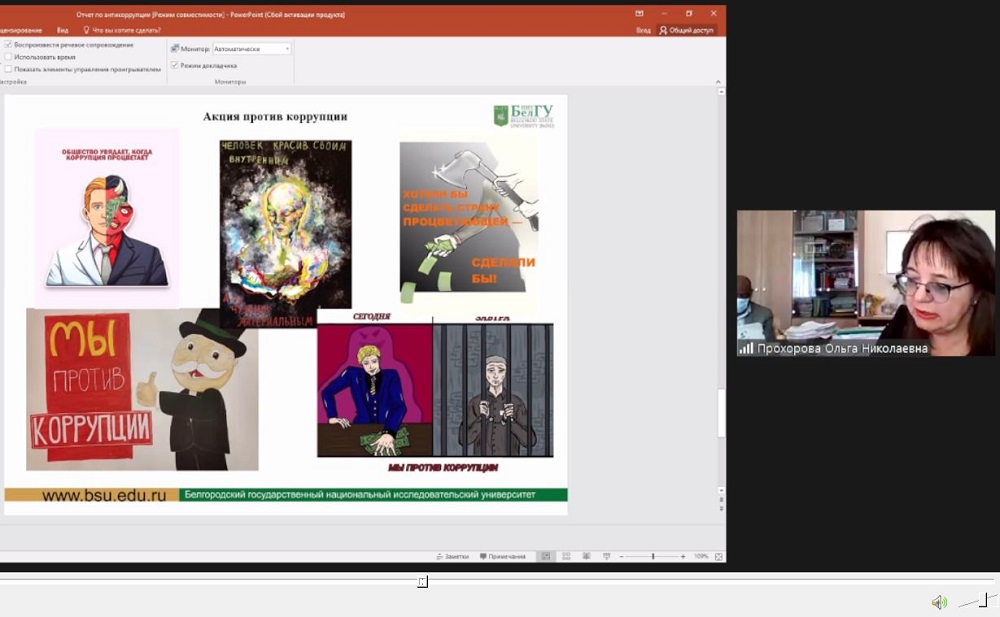Click the zoom out minus icon
The height and width of the screenshot is (617, 1000).
622,556
